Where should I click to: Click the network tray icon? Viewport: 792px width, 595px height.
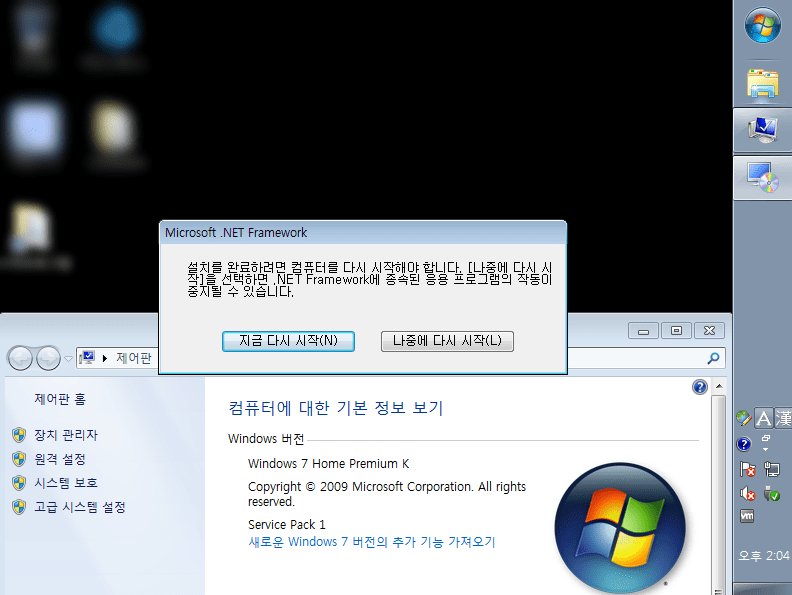point(772,469)
